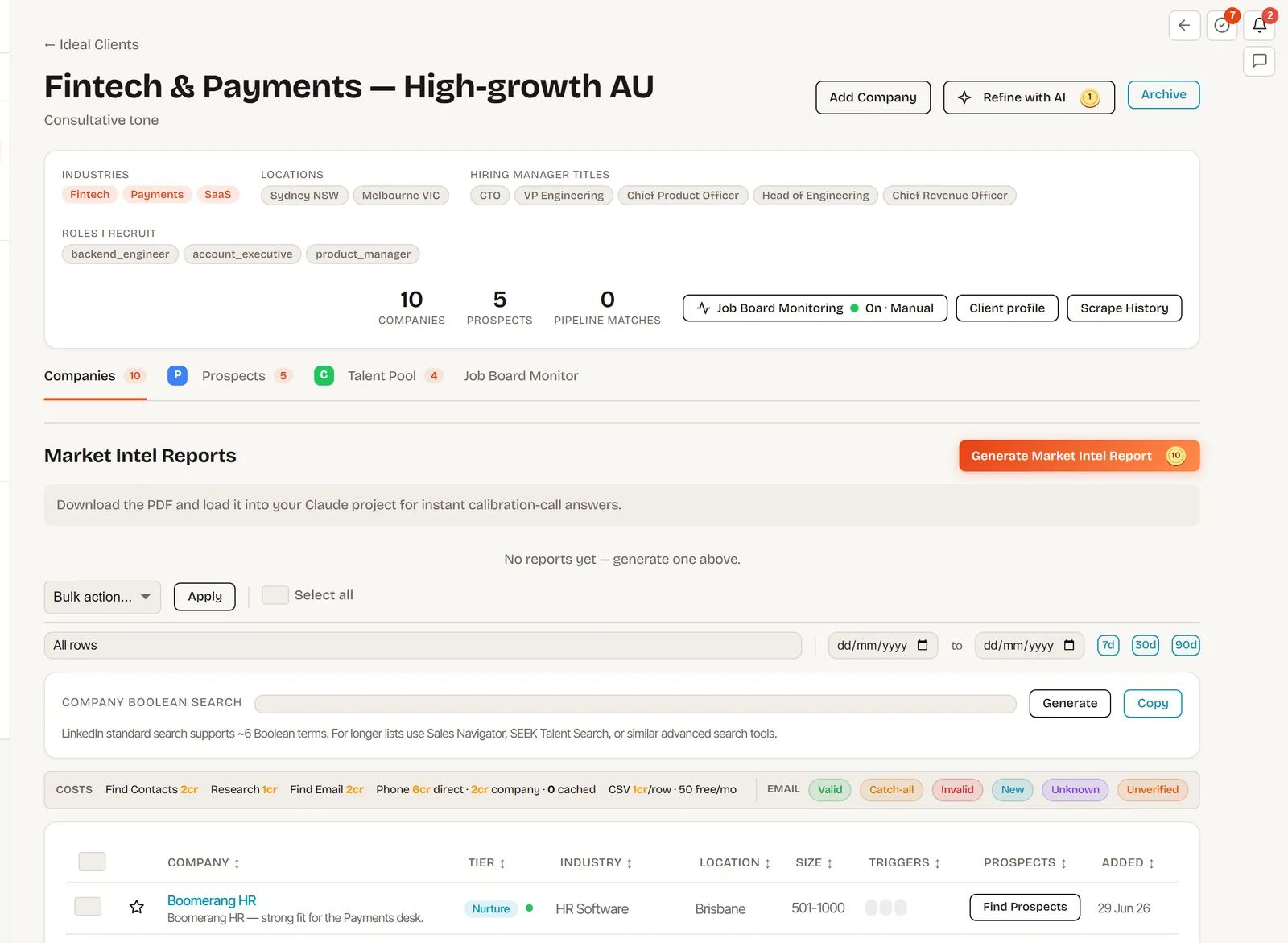Screen dimensions: 1288x943
Task: Open calendar picker on the end date
Action: tap(1069, 646)
